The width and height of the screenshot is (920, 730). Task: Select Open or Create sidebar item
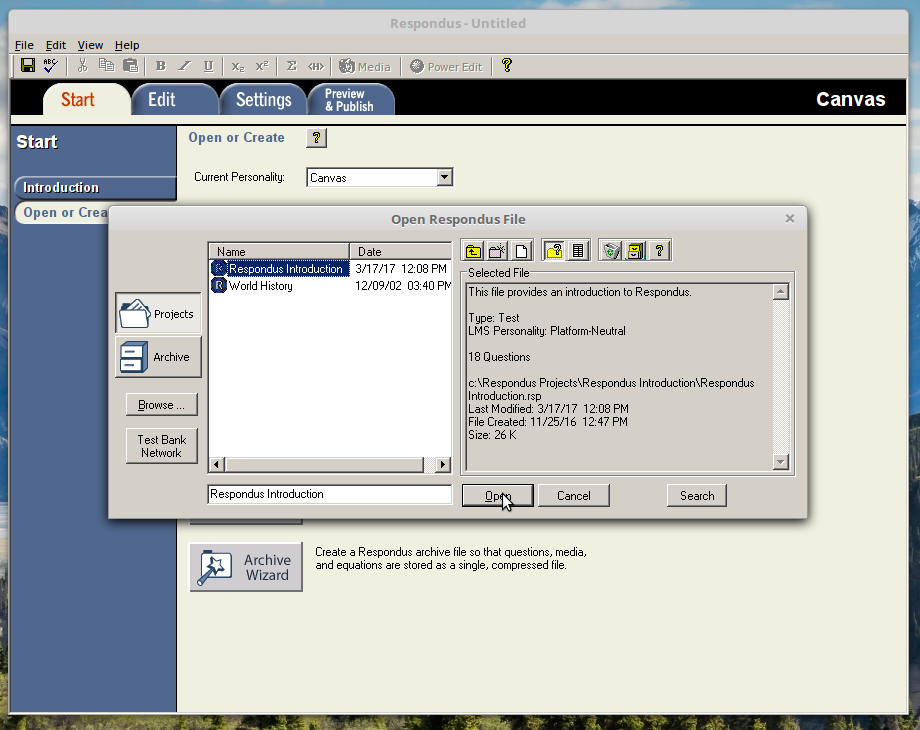[x=62, y=212]
